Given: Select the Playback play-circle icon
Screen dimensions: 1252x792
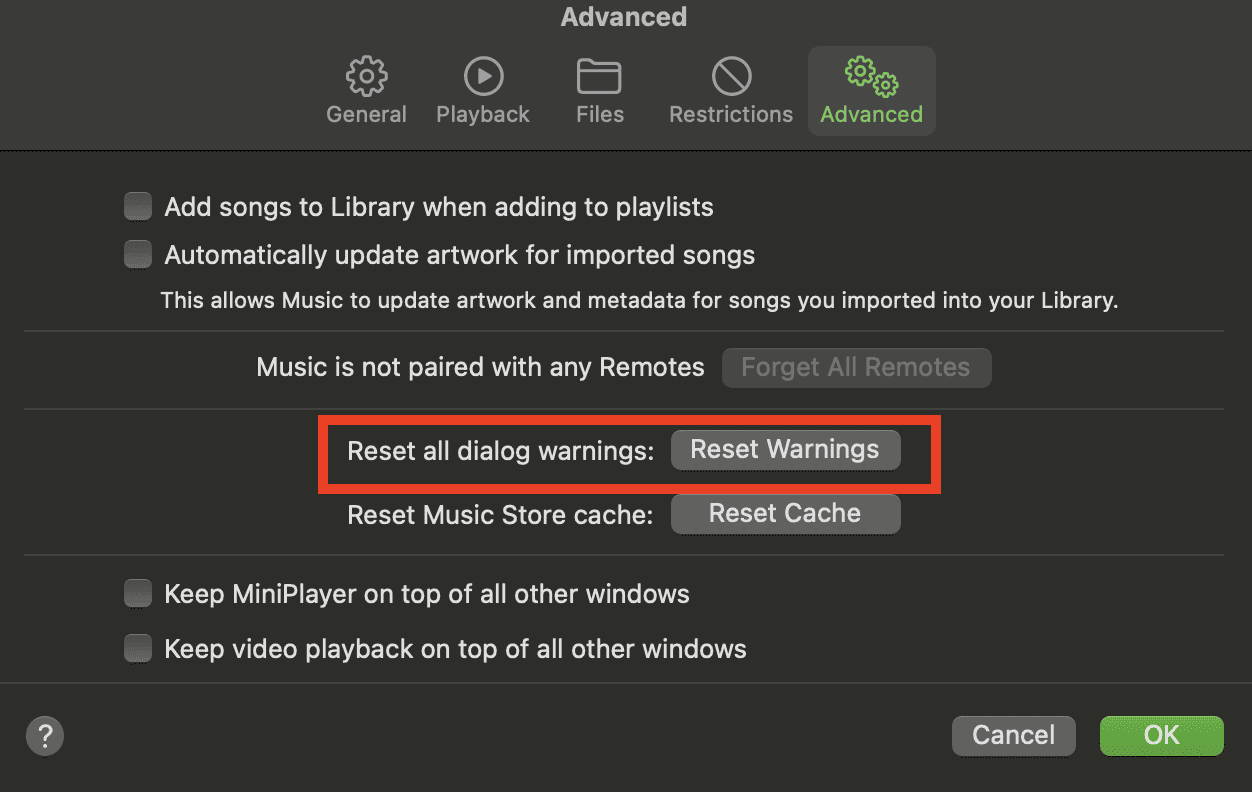Looking at the screenshot, I should coord(483,76).
